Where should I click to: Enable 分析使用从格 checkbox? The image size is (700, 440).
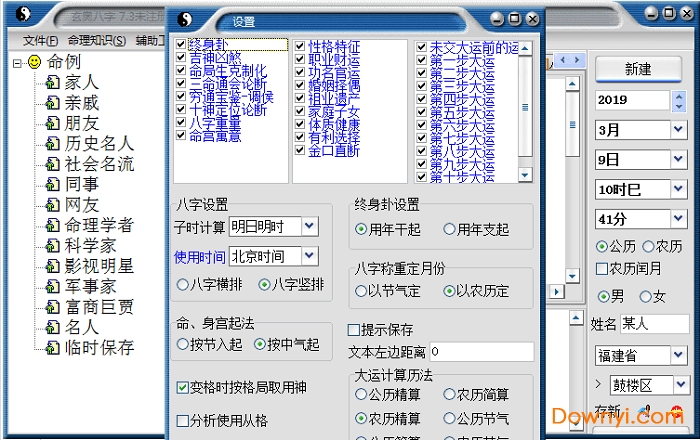182,420
